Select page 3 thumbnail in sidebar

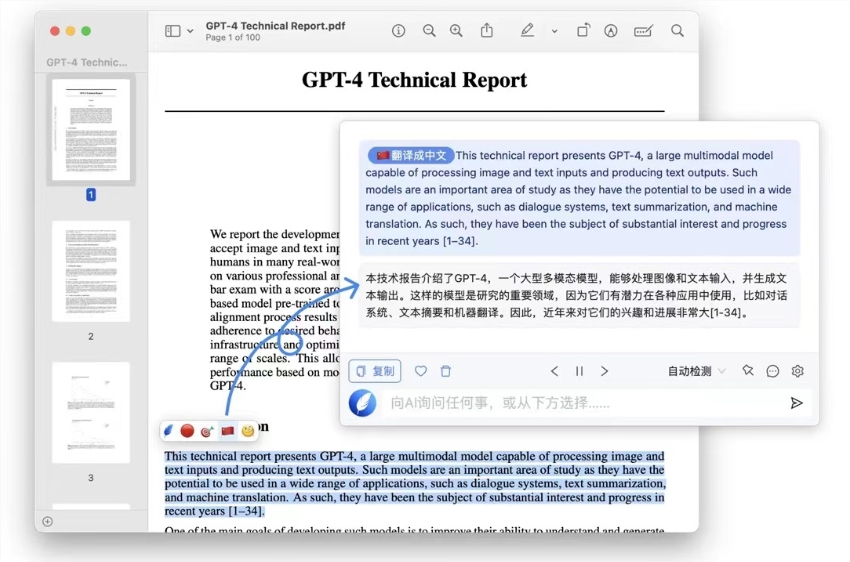pyautogui.click(x=91, y=412)
